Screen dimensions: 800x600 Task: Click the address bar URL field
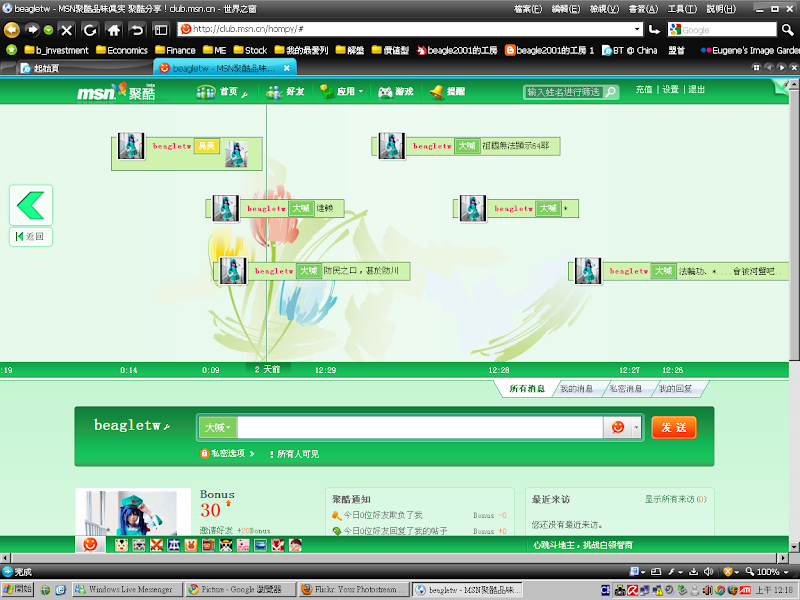click(410, 29)
